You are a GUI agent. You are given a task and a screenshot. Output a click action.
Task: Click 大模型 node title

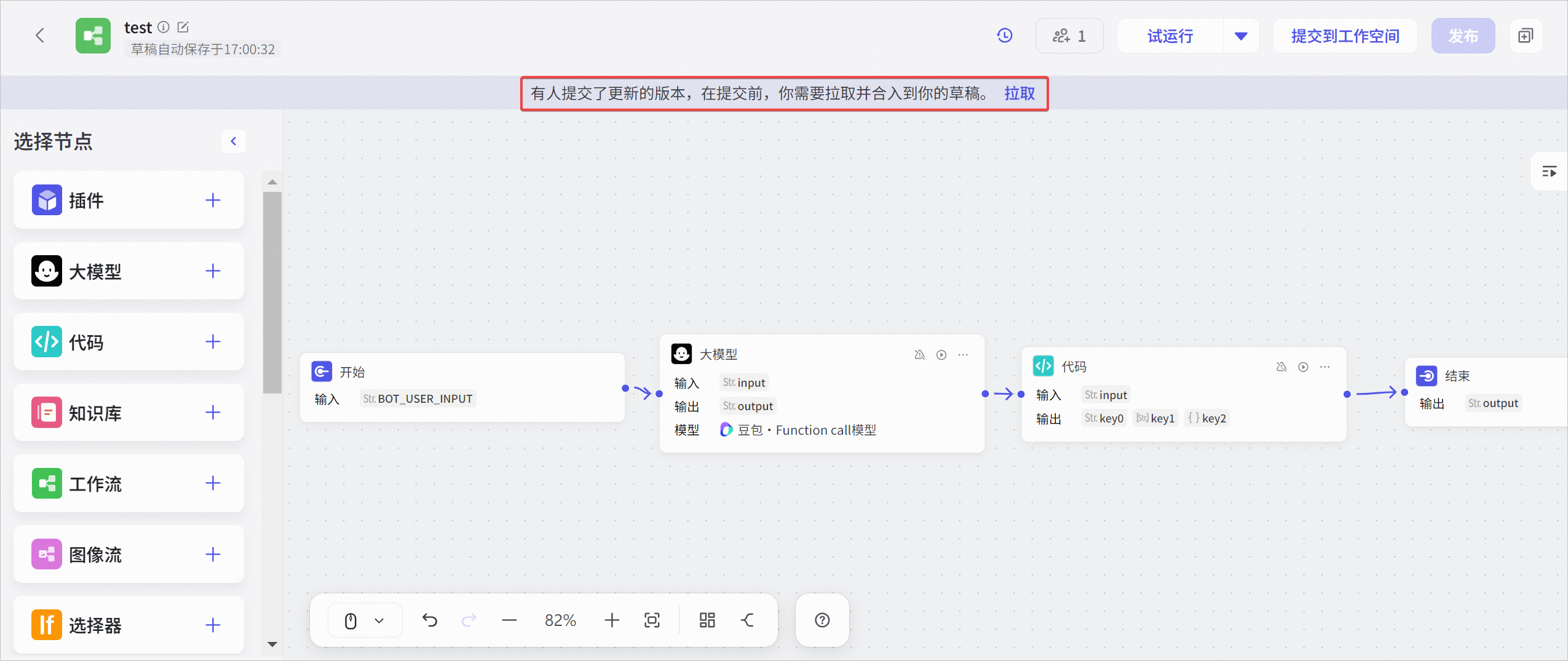718,355
